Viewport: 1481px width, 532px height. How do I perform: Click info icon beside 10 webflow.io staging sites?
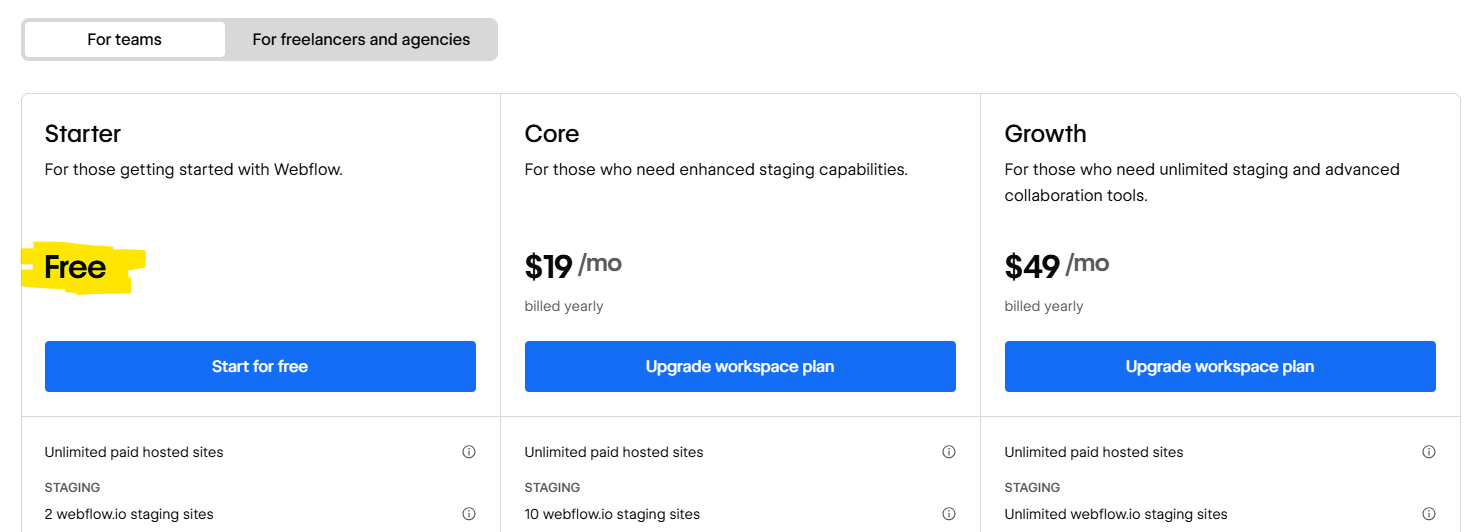click(x=948, y=514)
